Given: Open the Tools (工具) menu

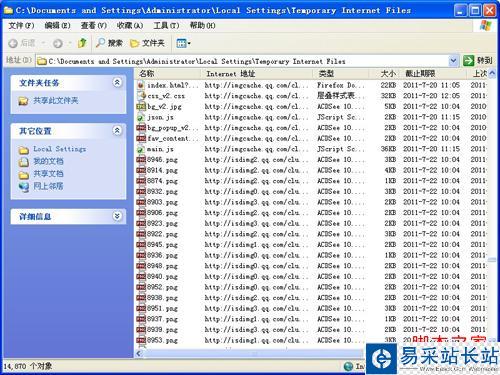Looking at the screenshot, I should coord(166,25).
